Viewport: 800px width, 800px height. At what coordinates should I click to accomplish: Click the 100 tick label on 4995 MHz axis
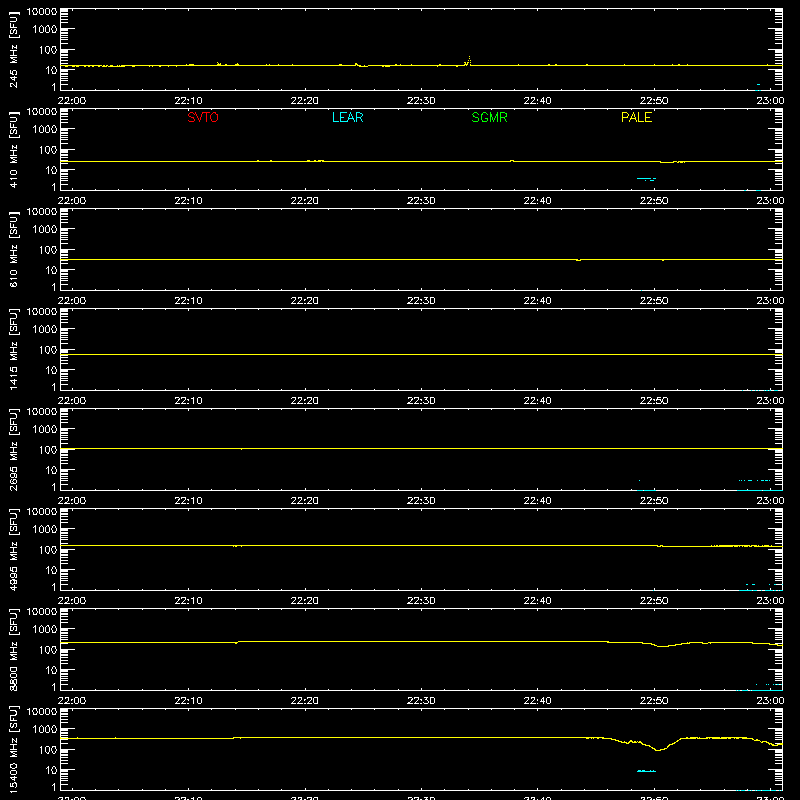48,549
